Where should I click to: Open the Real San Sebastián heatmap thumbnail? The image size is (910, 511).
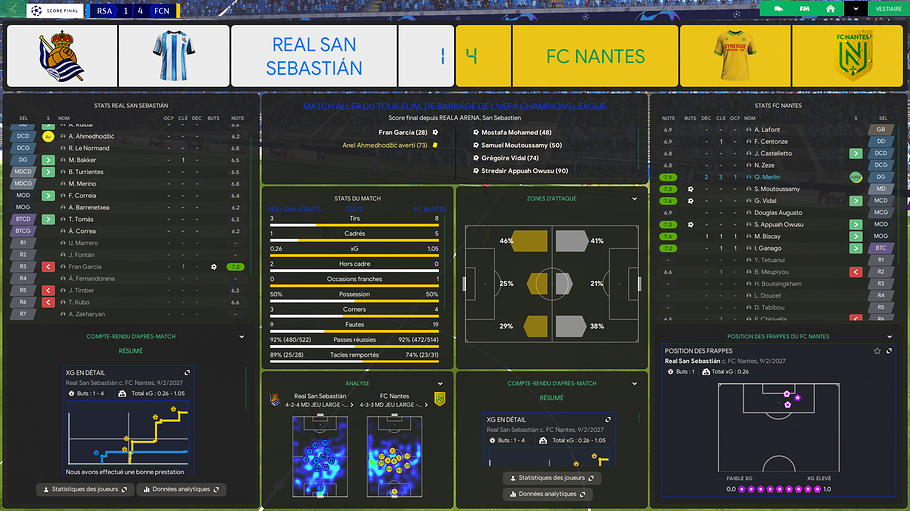coord(320,456)
